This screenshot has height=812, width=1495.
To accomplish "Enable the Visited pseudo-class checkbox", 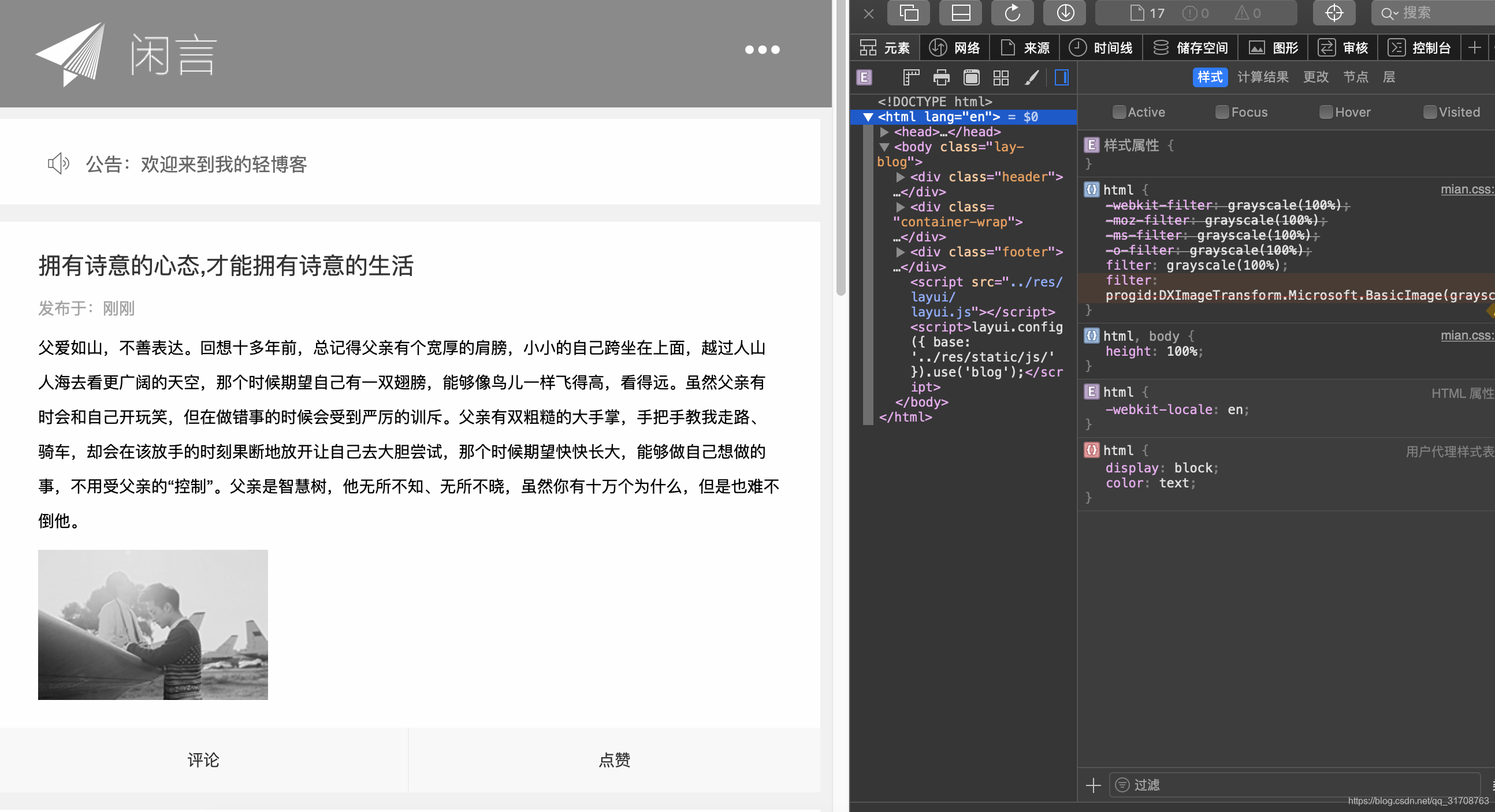I will 1430,112.
